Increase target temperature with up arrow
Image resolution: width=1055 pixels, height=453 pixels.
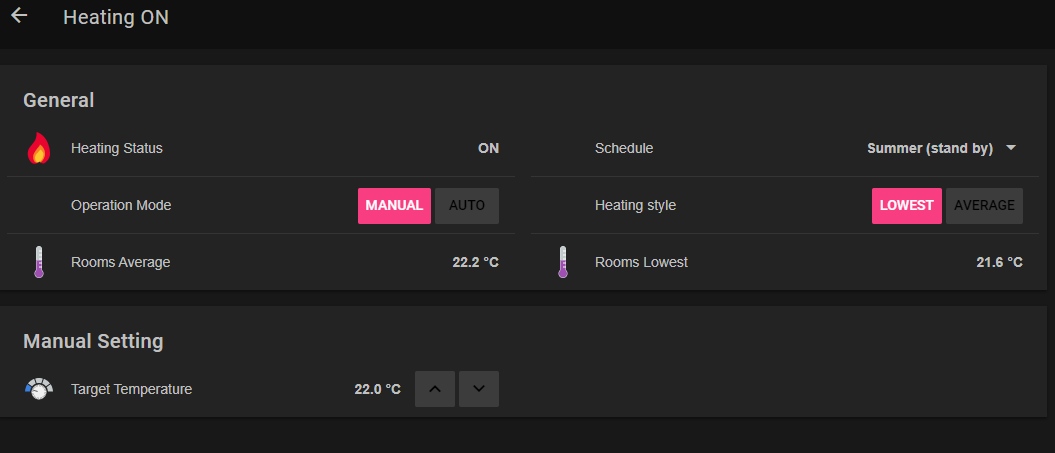435,389
